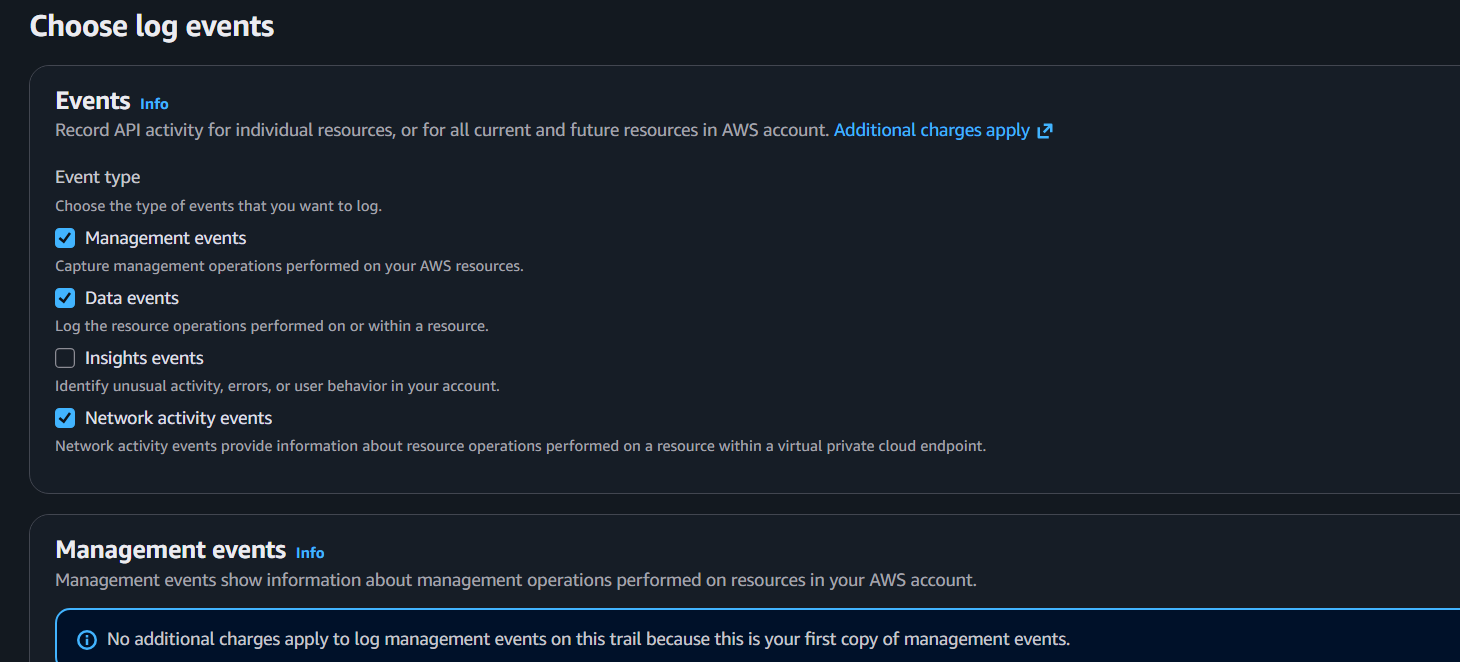Click 'Log the resource operations performed on or within a resource.'
Image resolution: width=1460 pixels, height=662 pixels.
(272, 326)
